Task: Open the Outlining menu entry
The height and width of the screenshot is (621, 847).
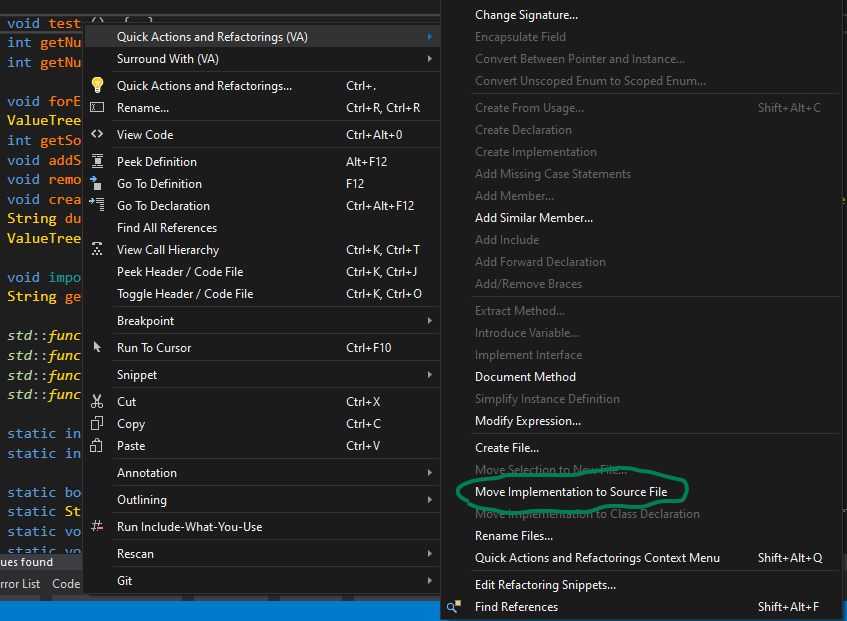Action: click(x=142, y=500)
